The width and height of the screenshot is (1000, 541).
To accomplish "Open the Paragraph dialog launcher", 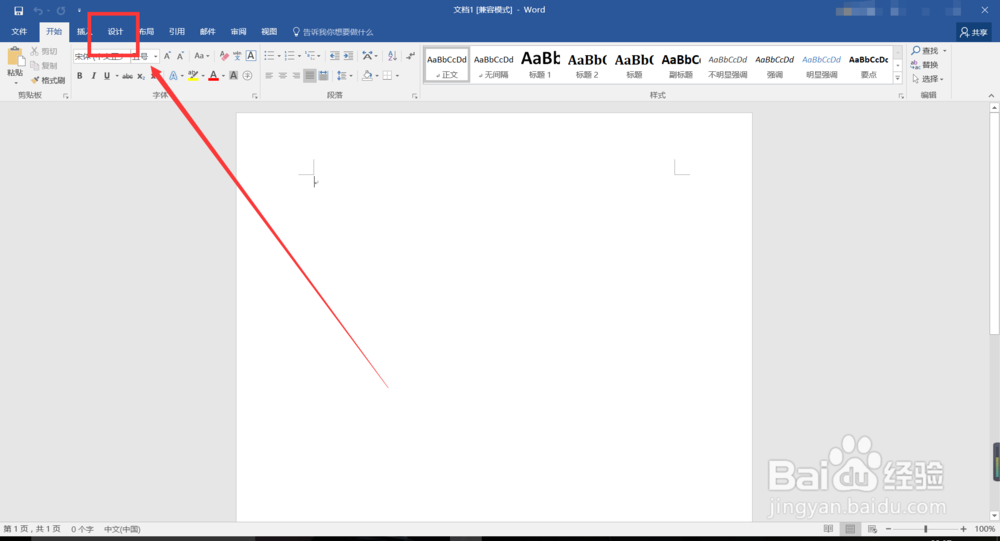I will (x=415, y=96).
